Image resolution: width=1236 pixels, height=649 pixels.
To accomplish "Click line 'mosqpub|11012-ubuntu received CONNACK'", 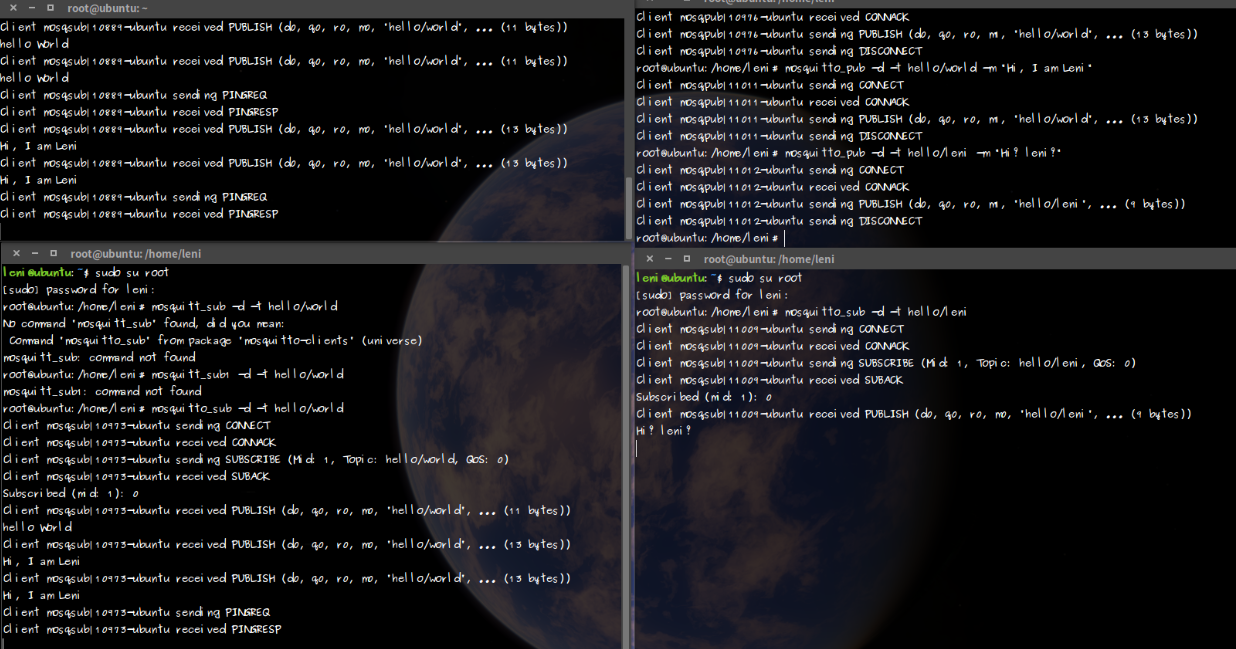I will click(772, 187).
